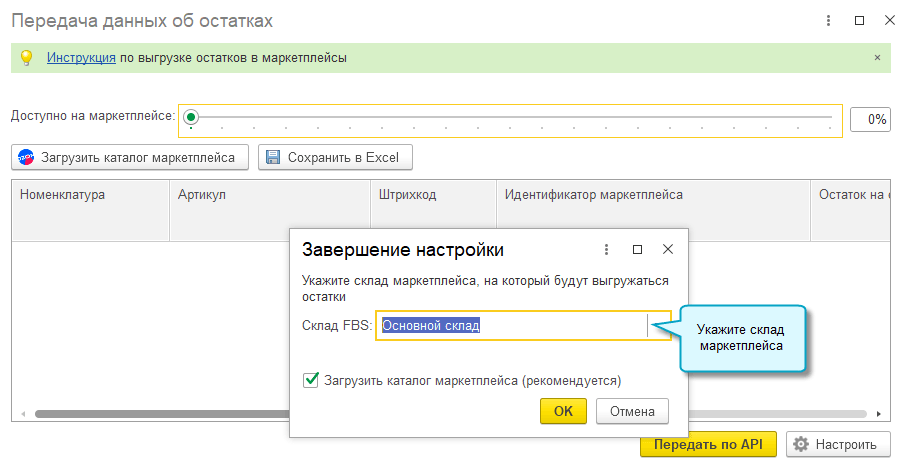Click the Номенклатура column header
Viewport: 910px width, 466px height.
[x=91, y=210]
